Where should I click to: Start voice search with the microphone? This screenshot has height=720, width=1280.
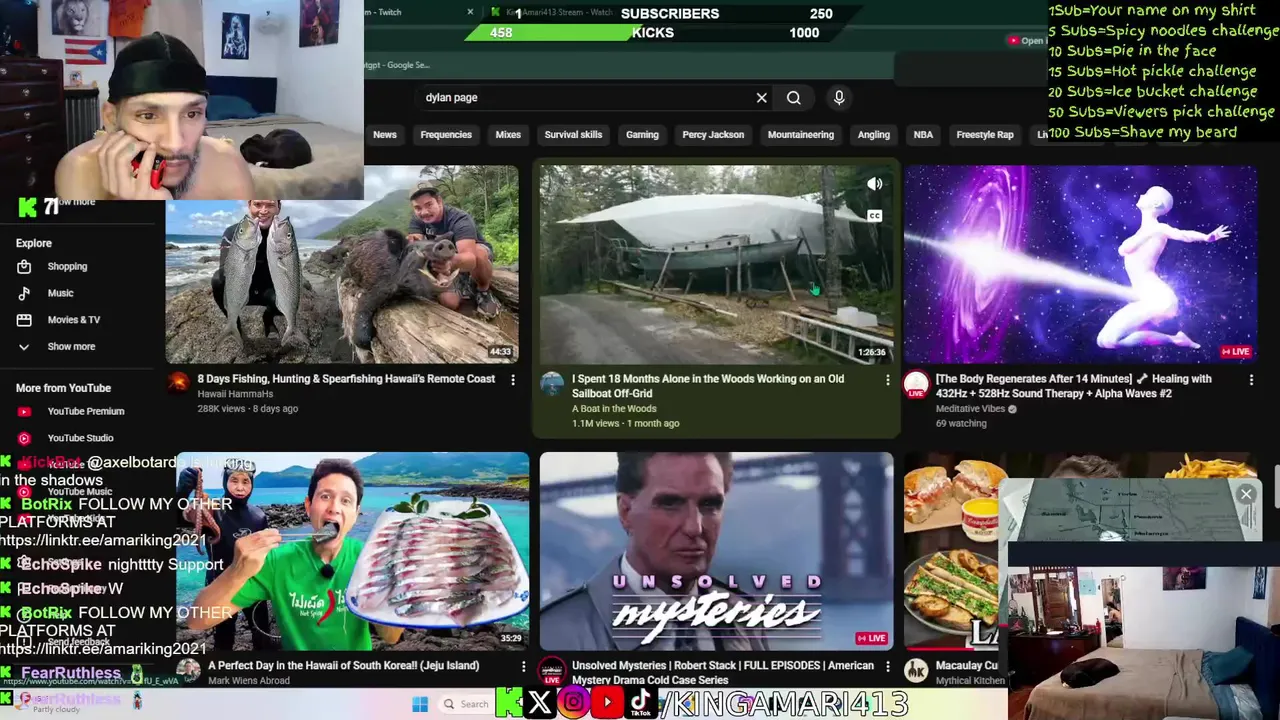pyautogui.click(x=839, y=97)
